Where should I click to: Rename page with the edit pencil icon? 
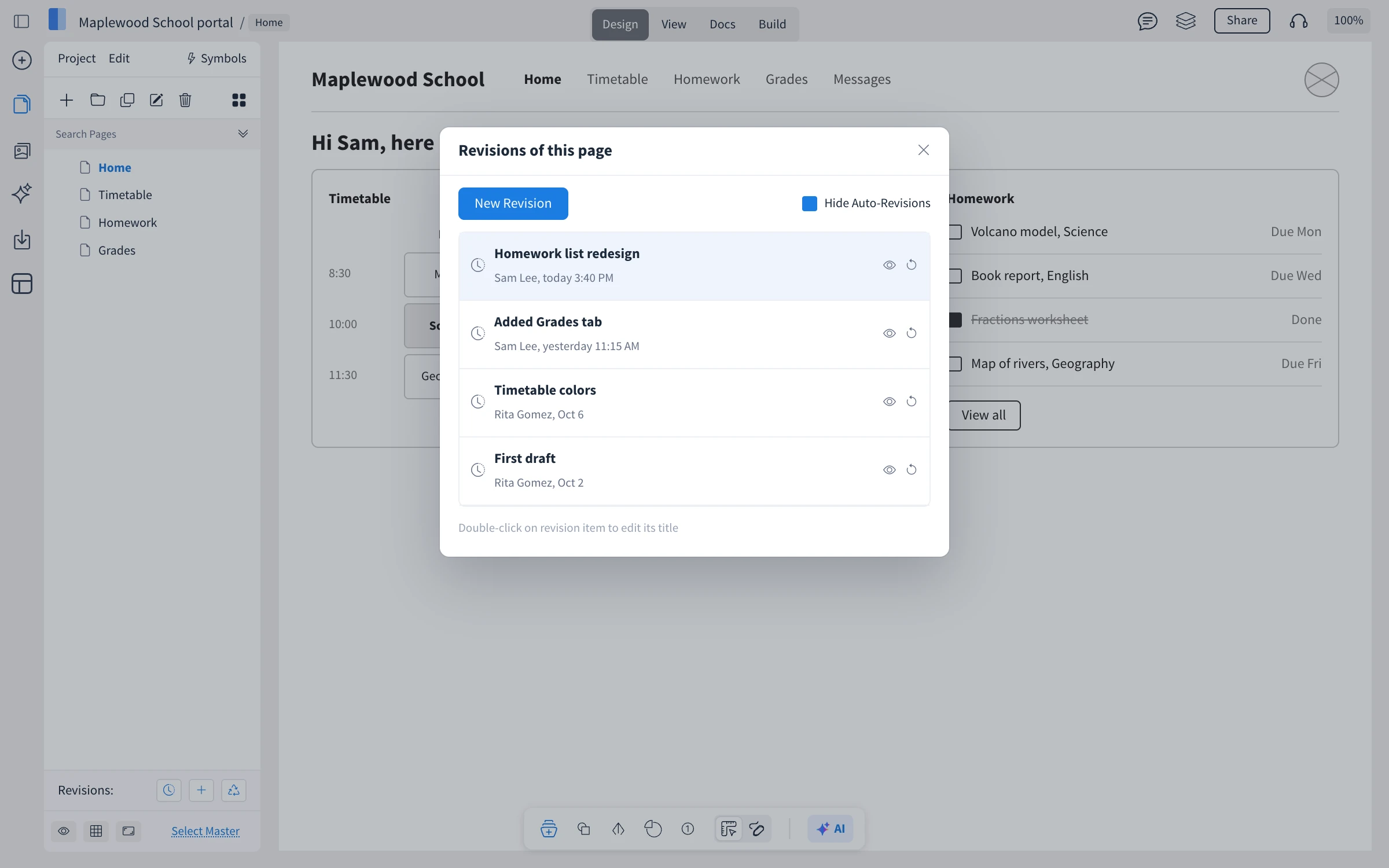156,100
